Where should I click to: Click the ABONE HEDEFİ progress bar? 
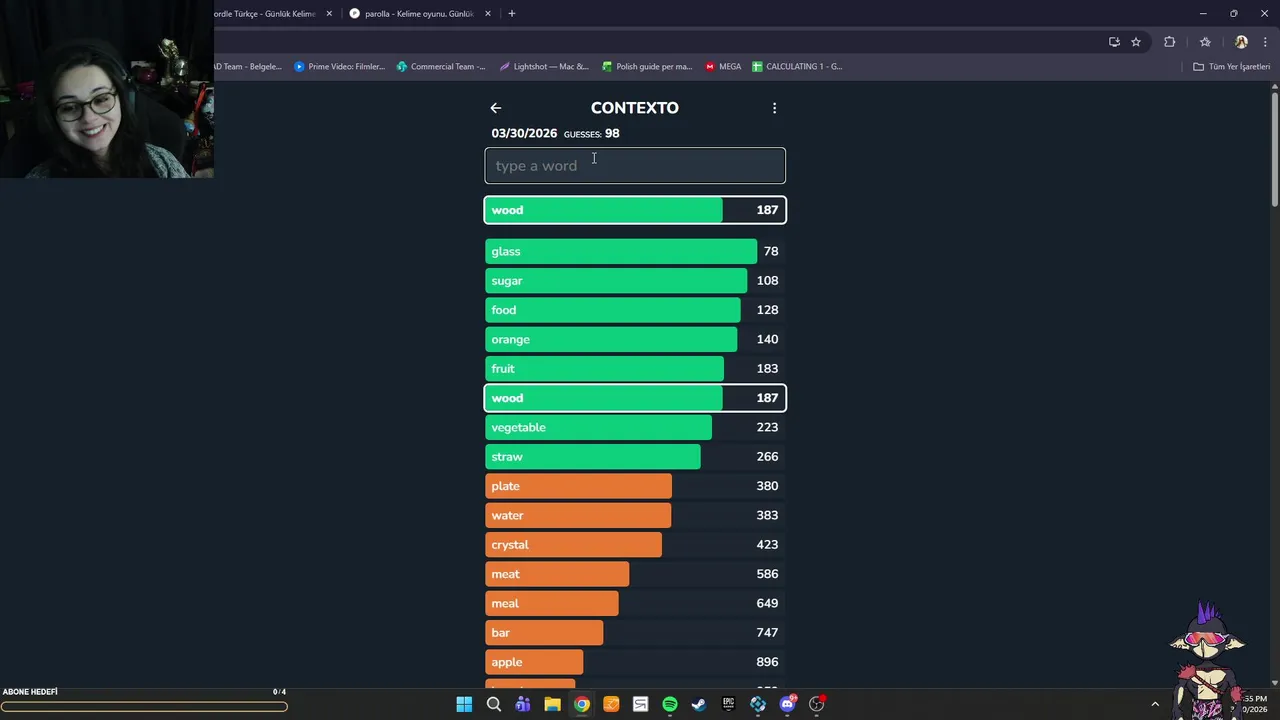pyautogui.click(x=145, y=706)
